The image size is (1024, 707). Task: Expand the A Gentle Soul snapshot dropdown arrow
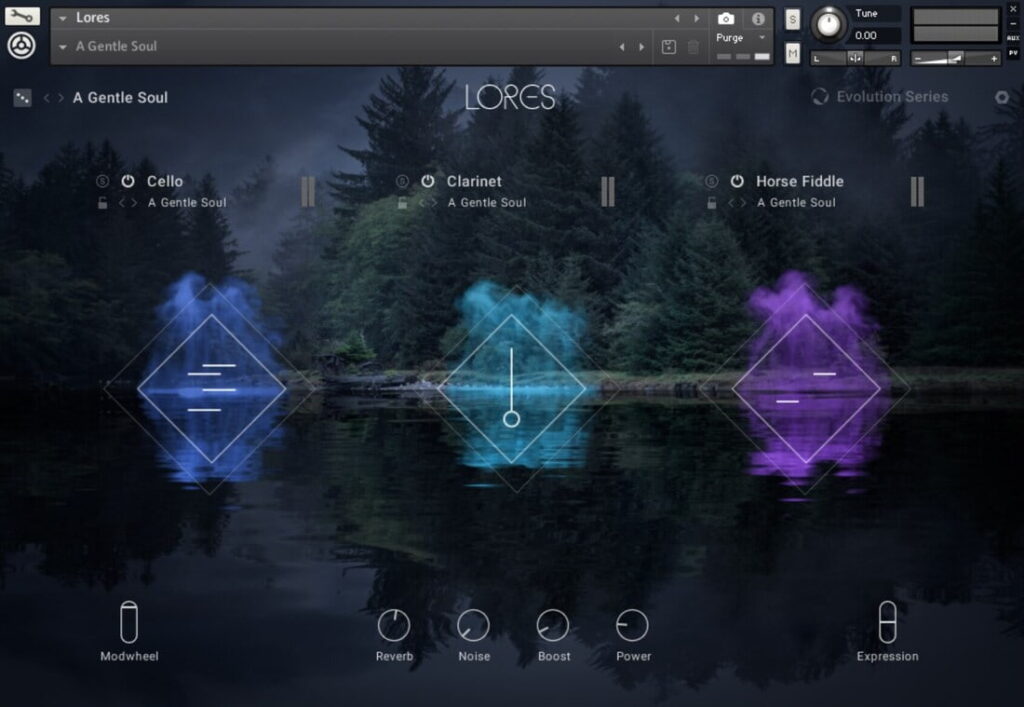point(63,47)
